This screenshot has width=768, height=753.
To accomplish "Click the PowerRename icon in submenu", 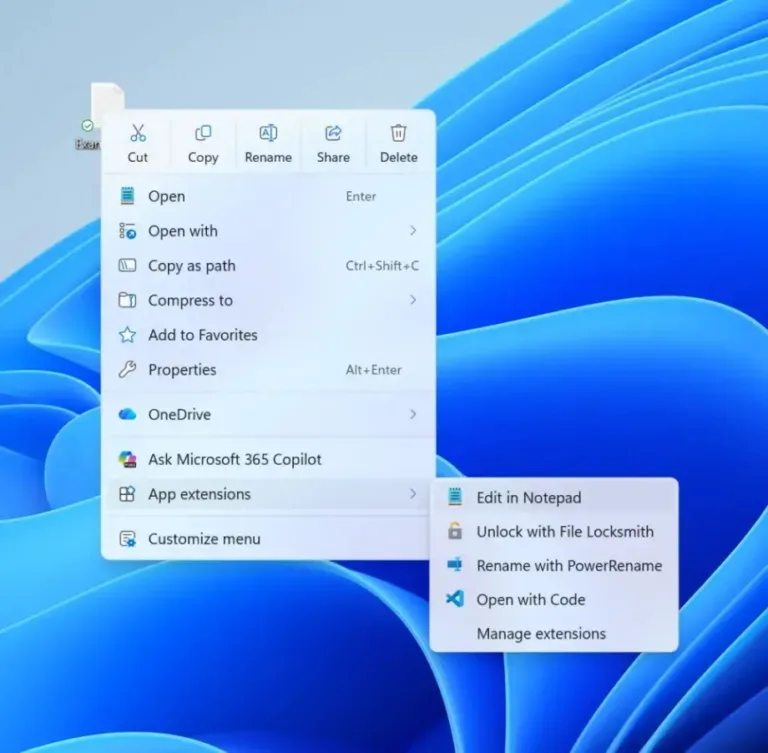I will 455,565.
